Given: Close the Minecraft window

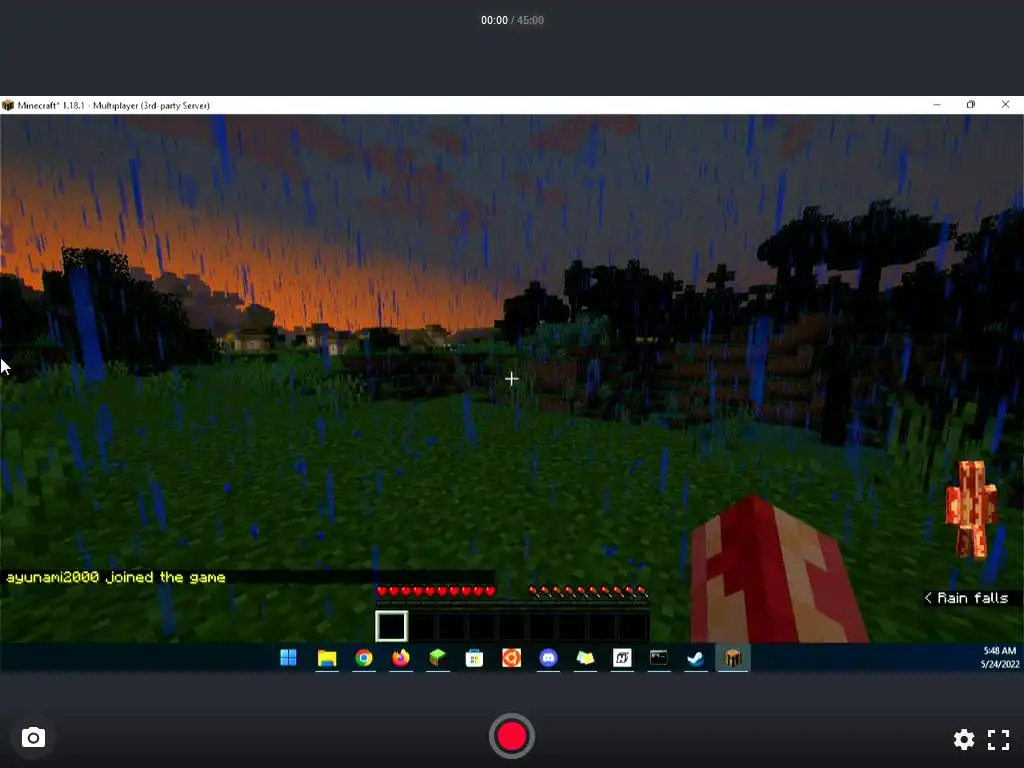Looking at the screenshot, I should pos(1006,104).
